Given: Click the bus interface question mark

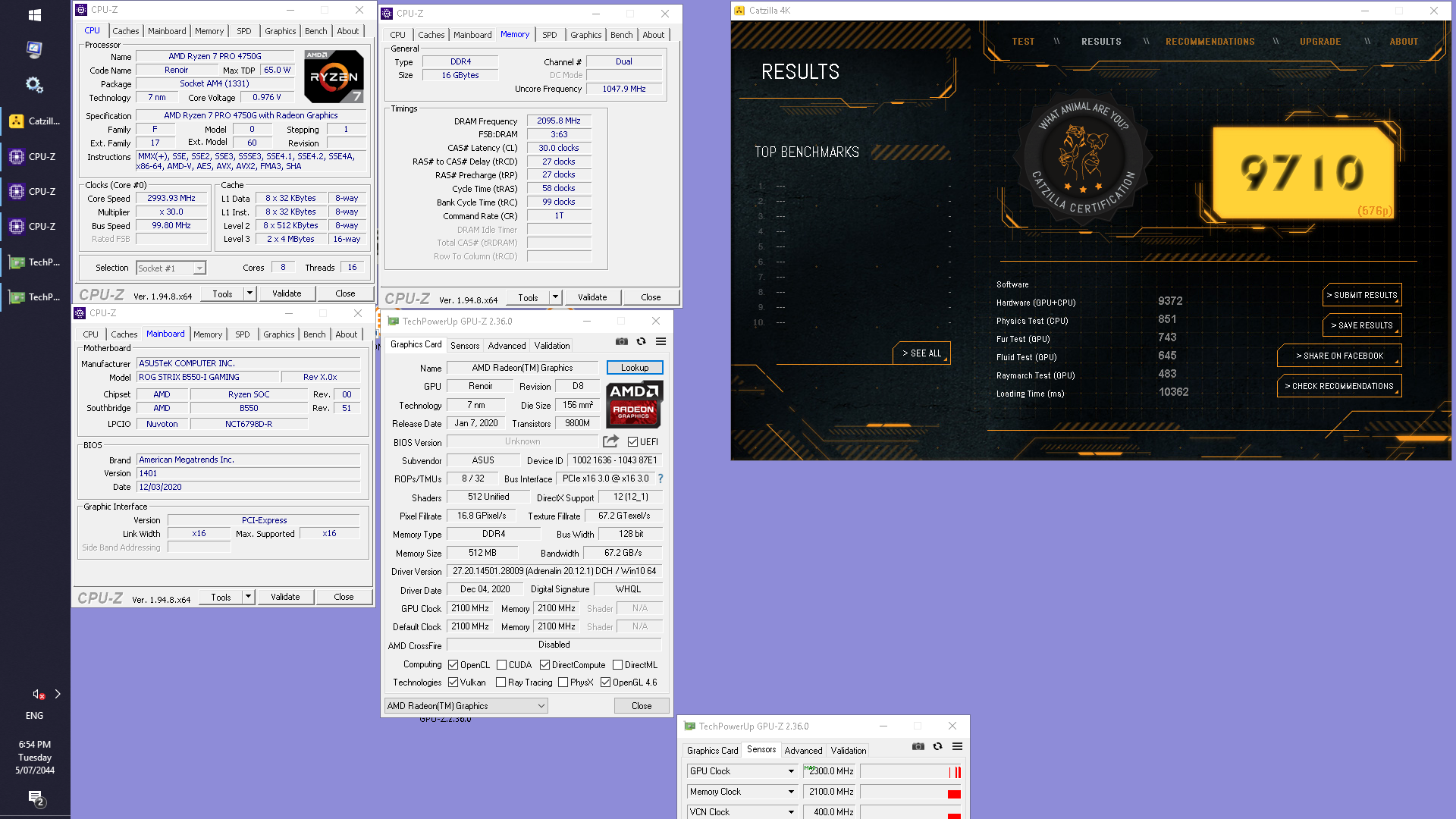Looking at the screenshot, I should click(661, 479).
